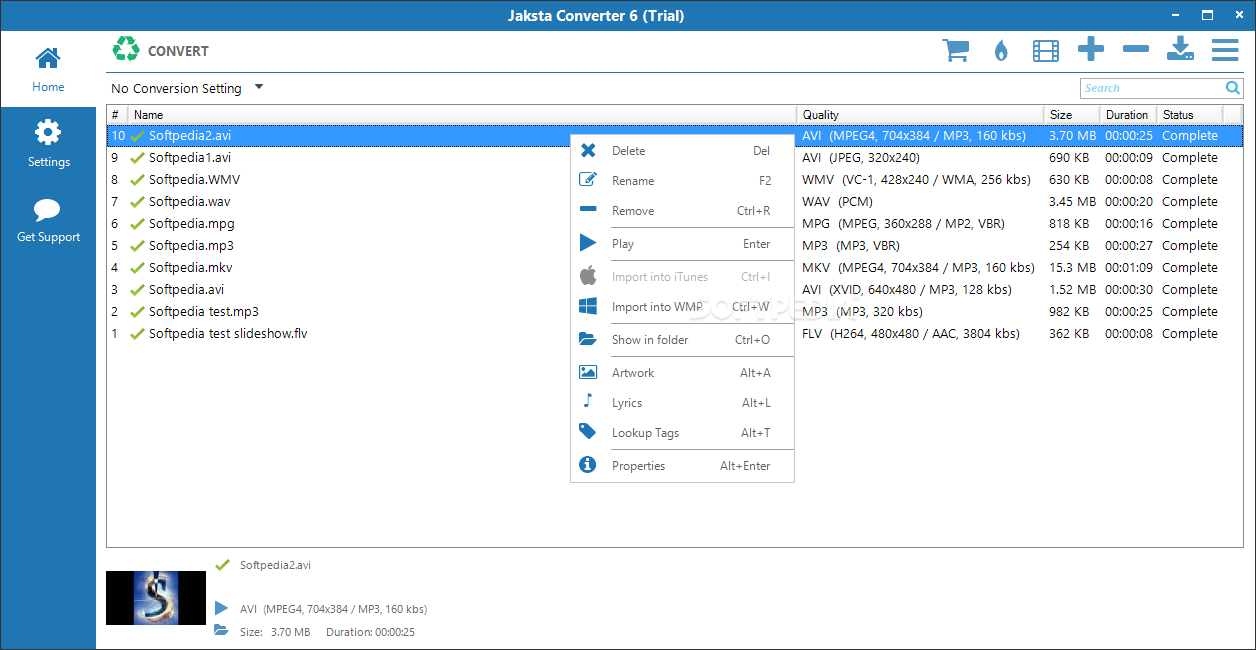This screenshot has height=650, width=1256.
Task: Choose Properties from context menu
Action: pyautogui.click(x=682, y=466)
